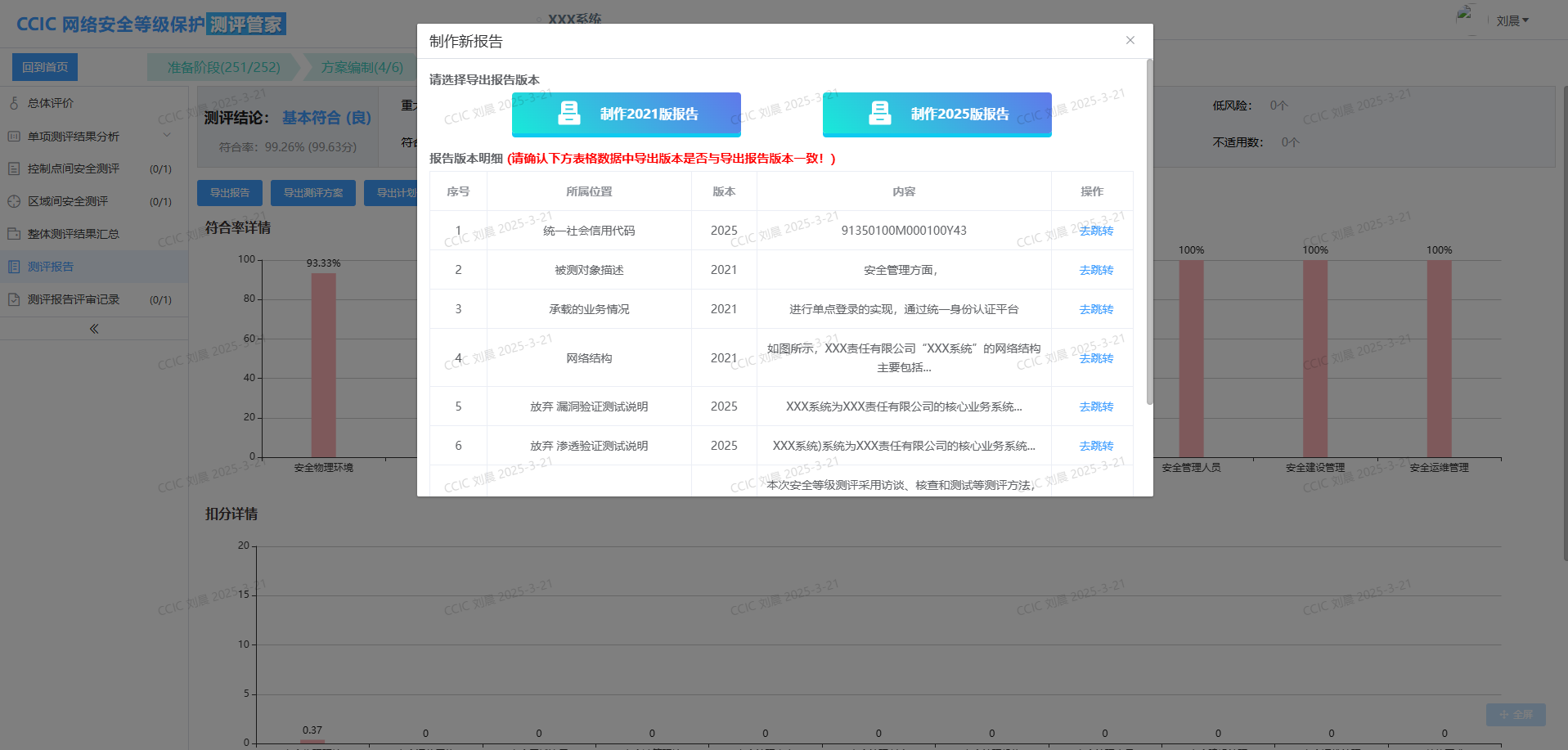This screenshot has height=750, width=1568.
Task: Click the 整体测评结果汇总 folder icon
Action: pos(14,234)
